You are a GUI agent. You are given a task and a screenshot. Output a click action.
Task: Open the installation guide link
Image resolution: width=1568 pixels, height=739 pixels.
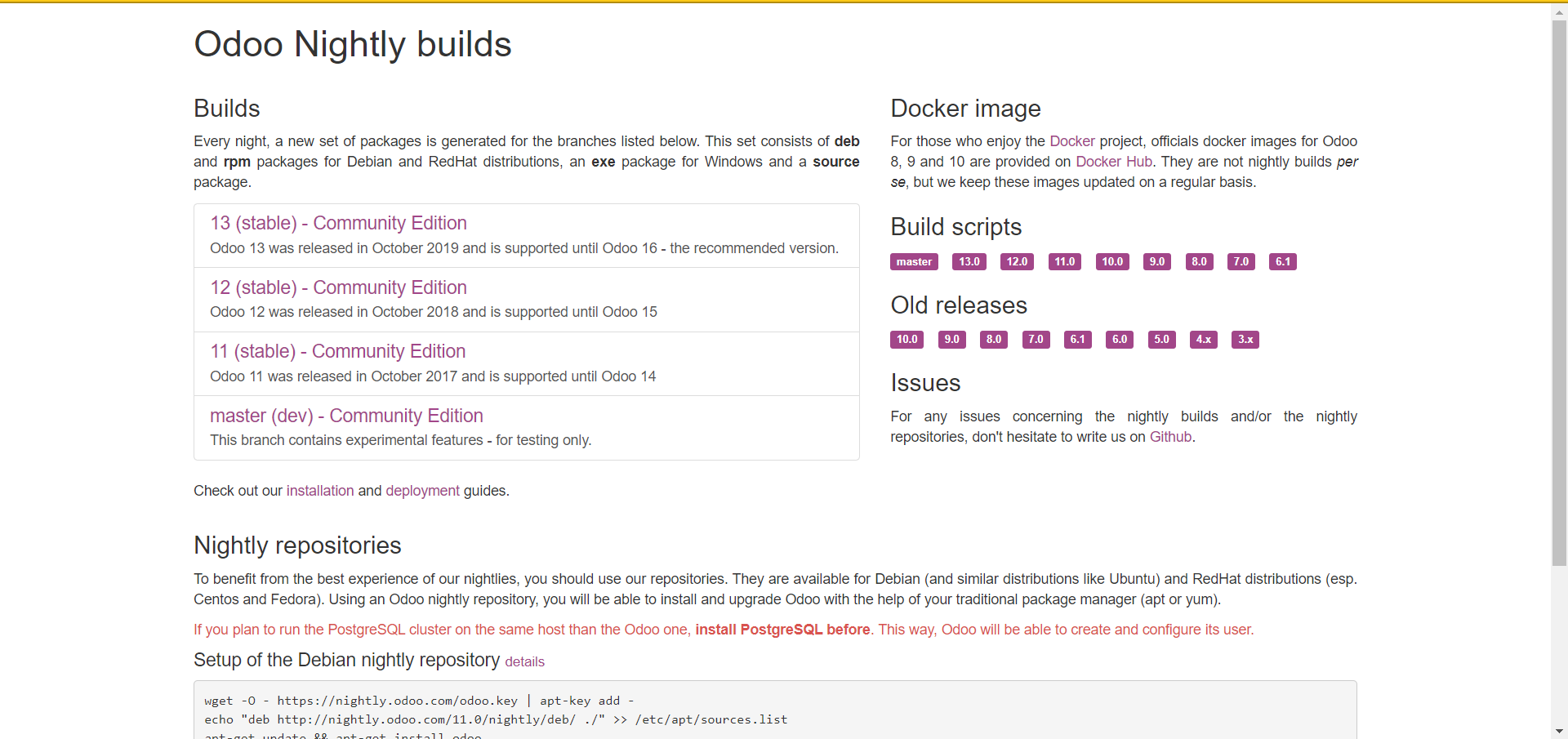(x=320, y=491)
